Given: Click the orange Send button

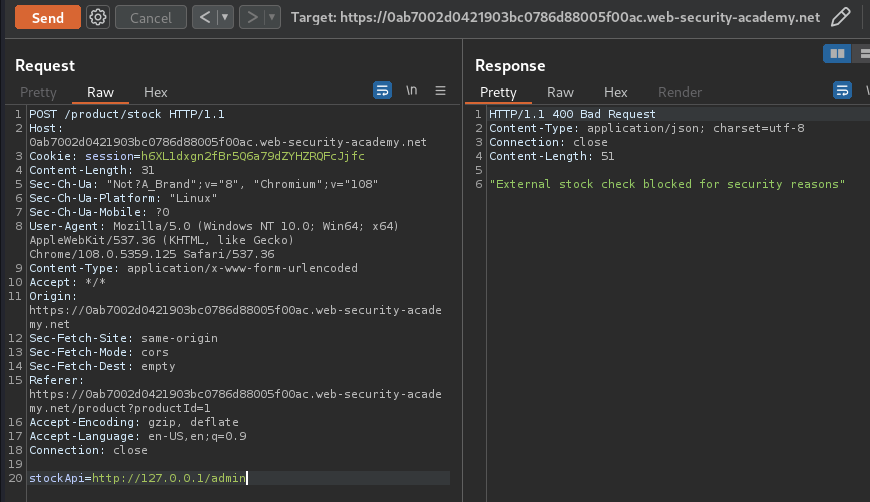Looking at the screenshot, I should point(48,17).
